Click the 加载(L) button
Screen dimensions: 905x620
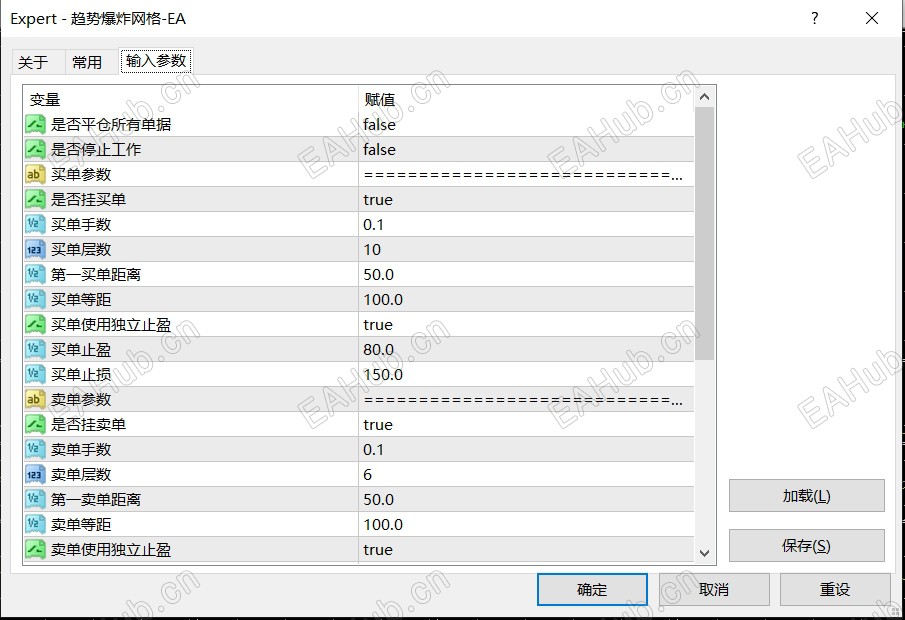pyautogui.click(x=806, y=496)
